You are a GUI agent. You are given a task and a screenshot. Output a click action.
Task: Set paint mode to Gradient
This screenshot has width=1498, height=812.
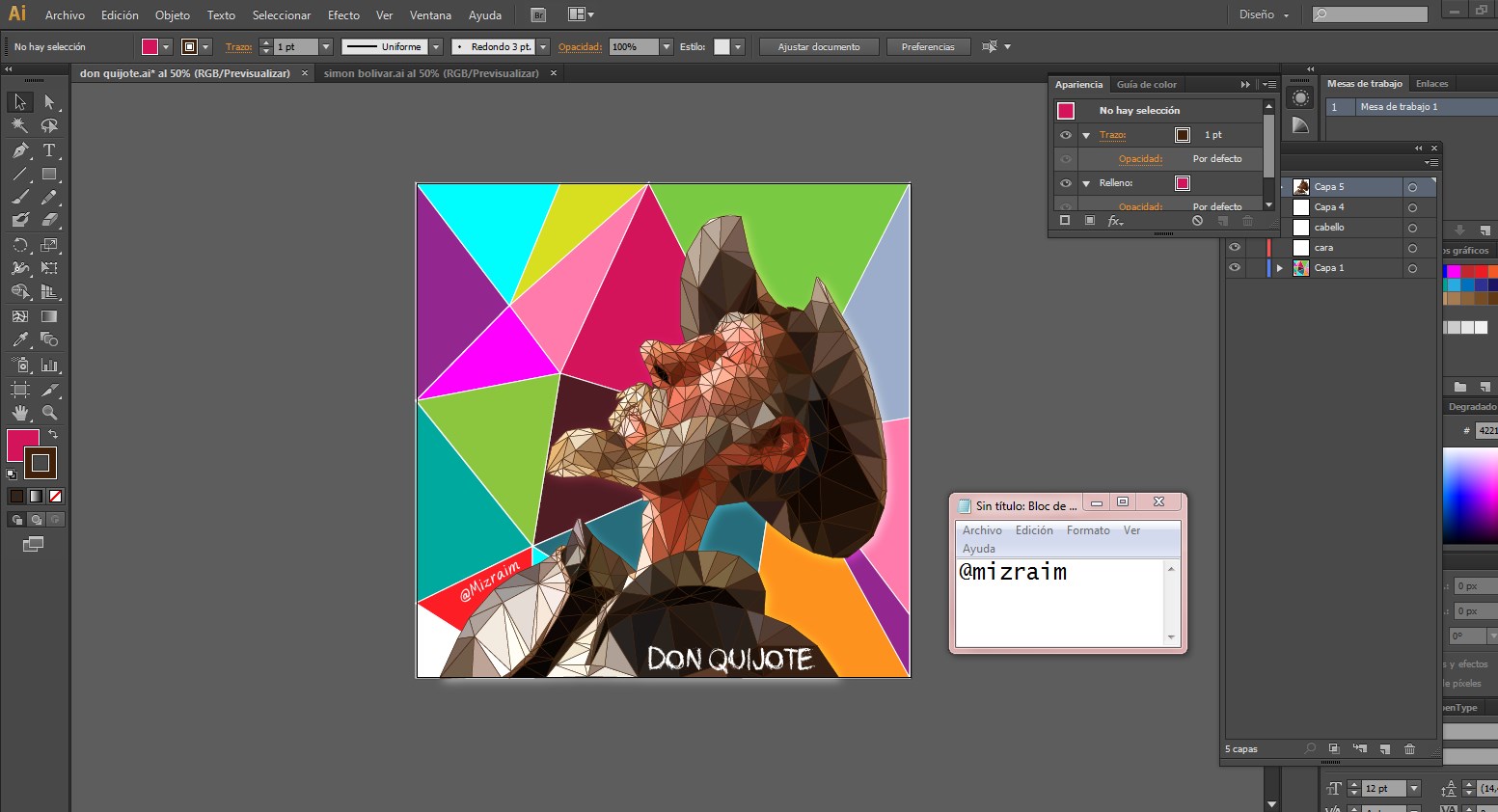(36, 497)
